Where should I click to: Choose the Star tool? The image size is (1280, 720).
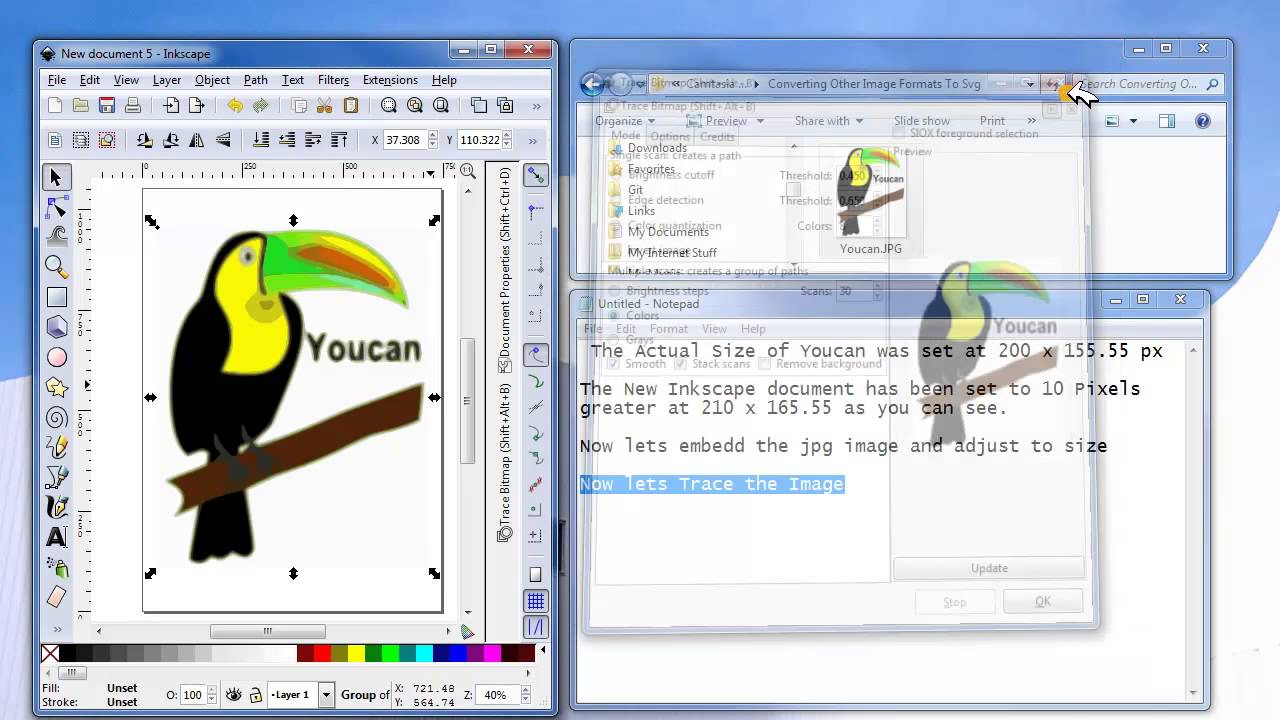click(x=56, y=385)
